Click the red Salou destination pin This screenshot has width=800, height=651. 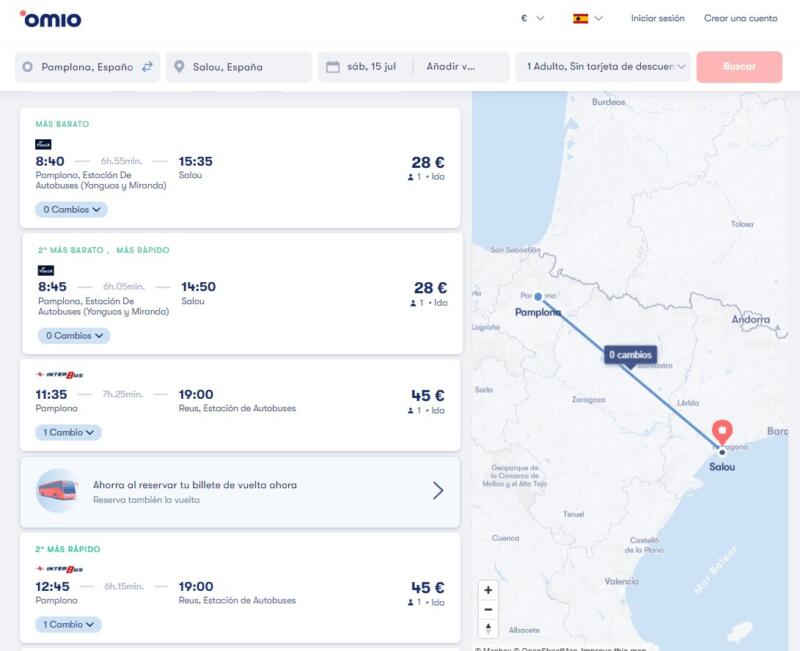[x=722, y=432]
